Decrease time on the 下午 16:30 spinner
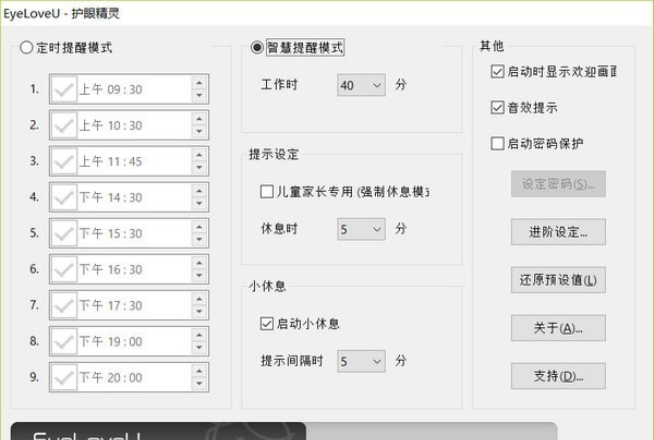The width and height of the screenshot is (654, 440). [199, 276]
